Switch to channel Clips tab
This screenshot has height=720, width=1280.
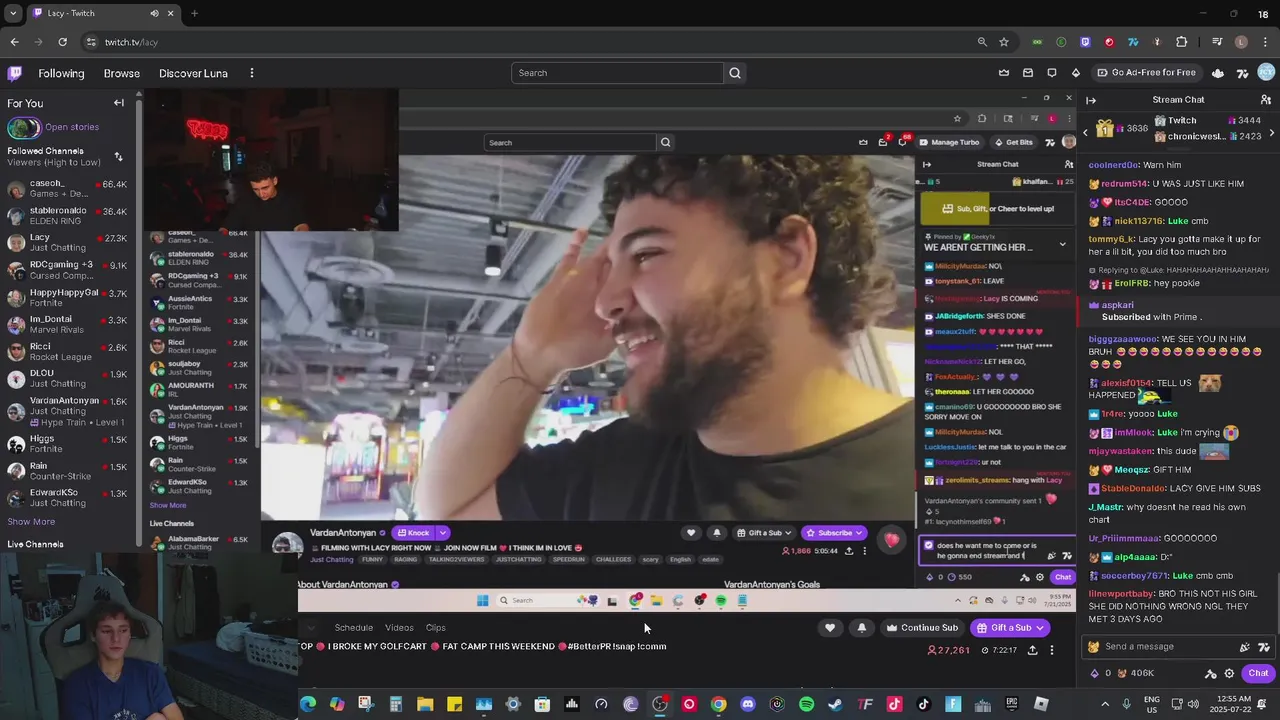(x=435, y=628)
